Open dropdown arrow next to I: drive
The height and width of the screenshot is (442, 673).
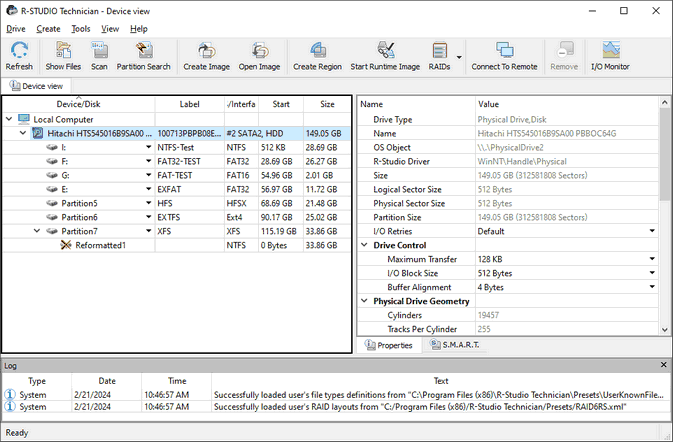click(149, 147)
